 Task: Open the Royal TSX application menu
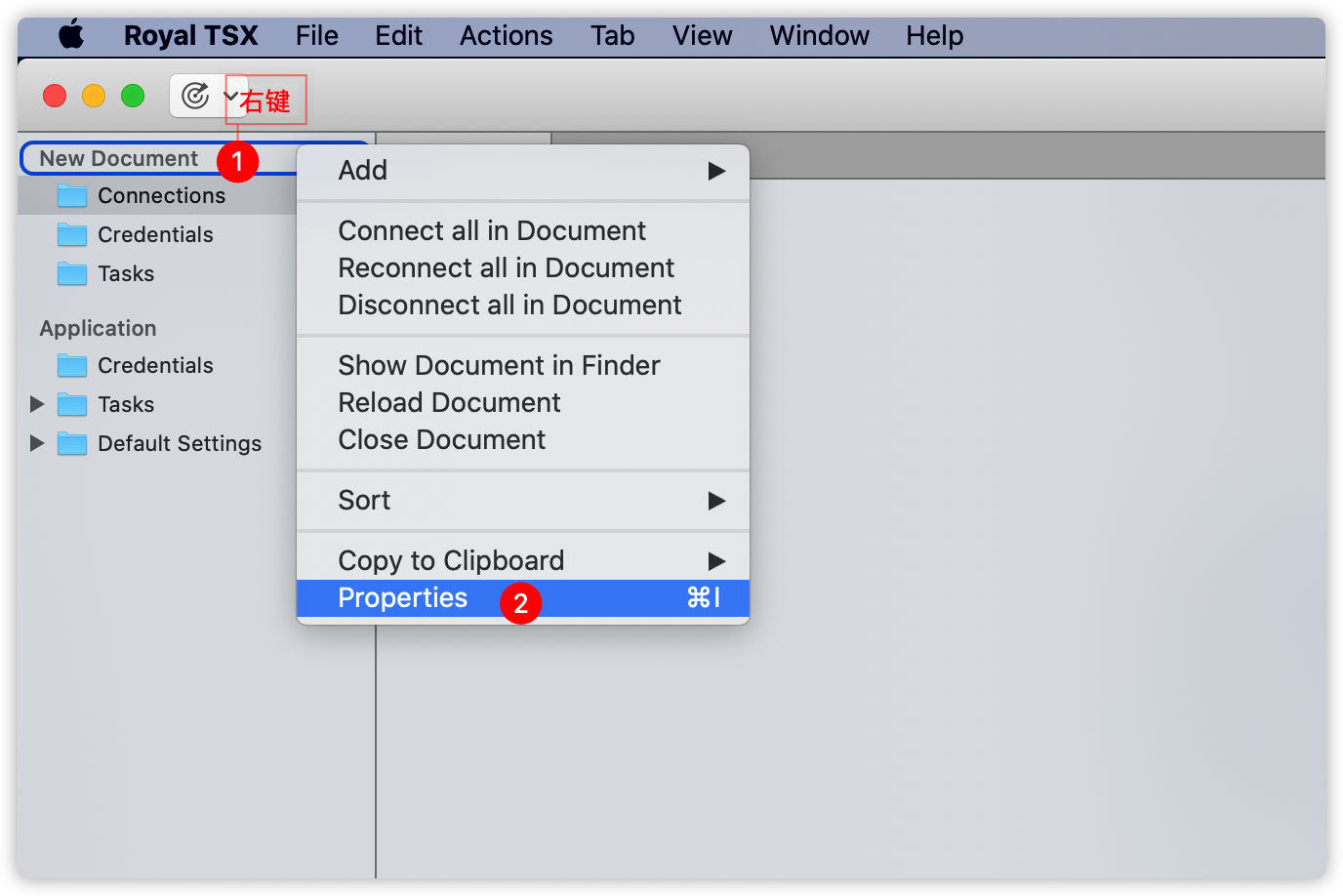(x=190, y=36)
